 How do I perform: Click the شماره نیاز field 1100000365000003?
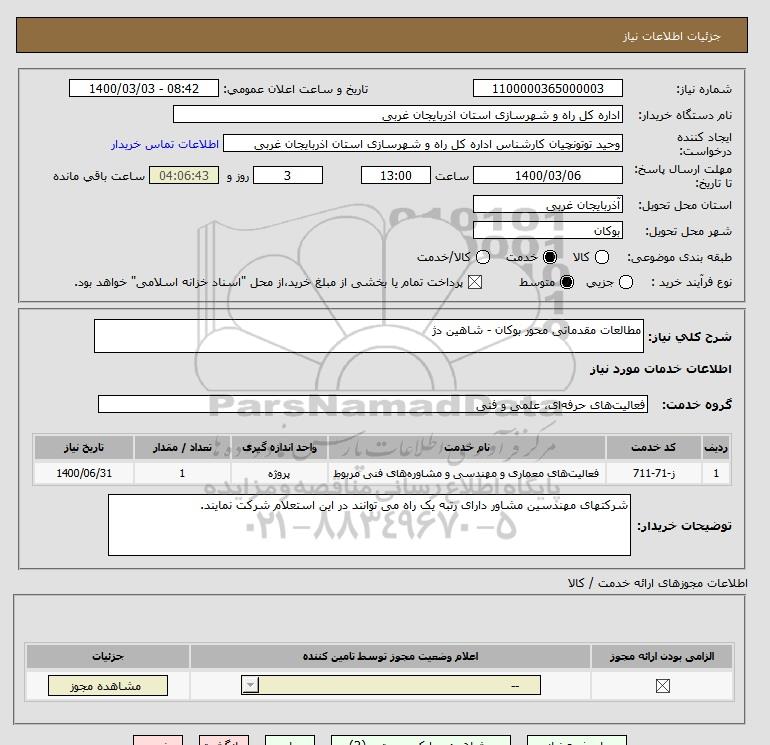tap(548, 88)
